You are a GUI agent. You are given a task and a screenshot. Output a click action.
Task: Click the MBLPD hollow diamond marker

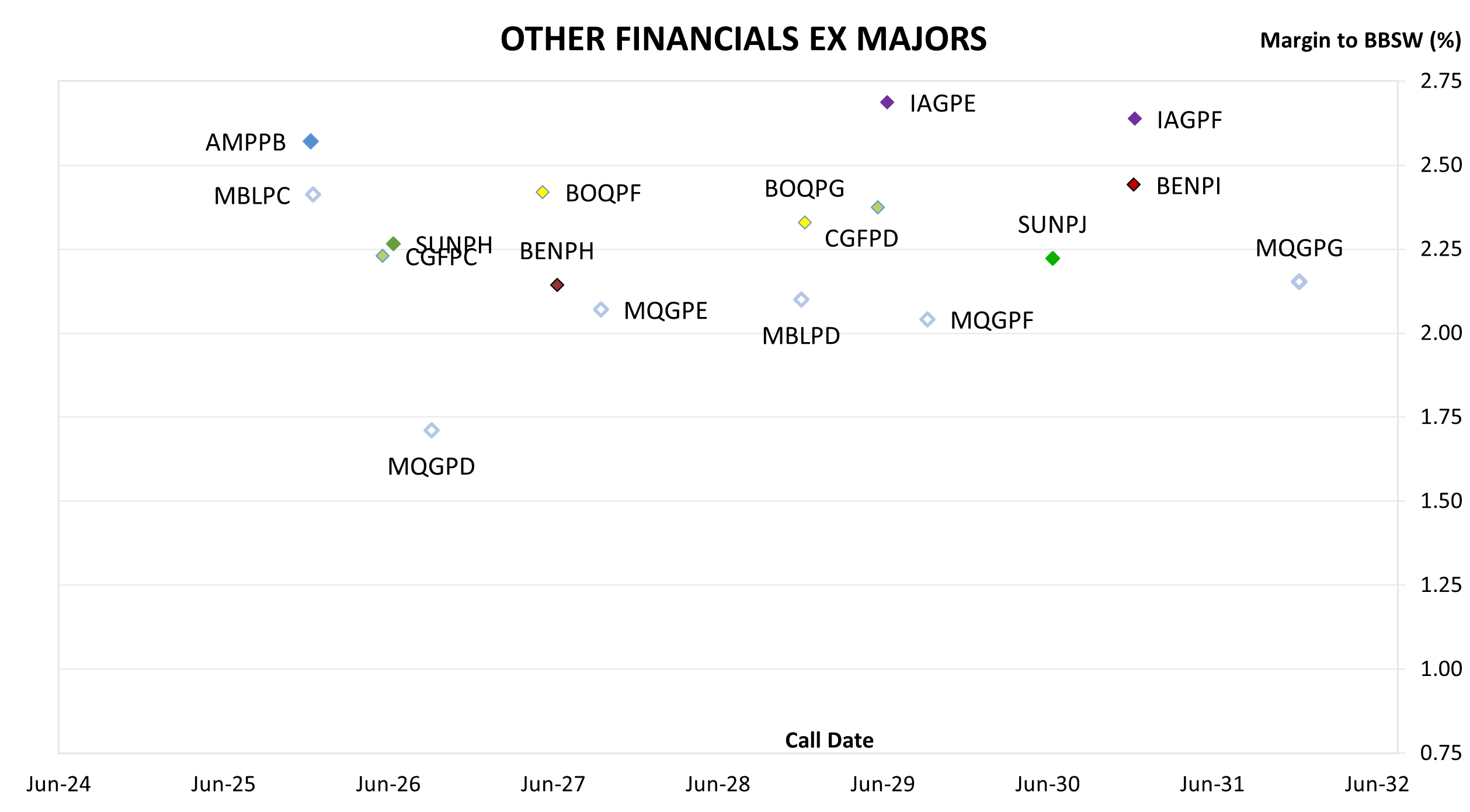[x=801, y=299]
